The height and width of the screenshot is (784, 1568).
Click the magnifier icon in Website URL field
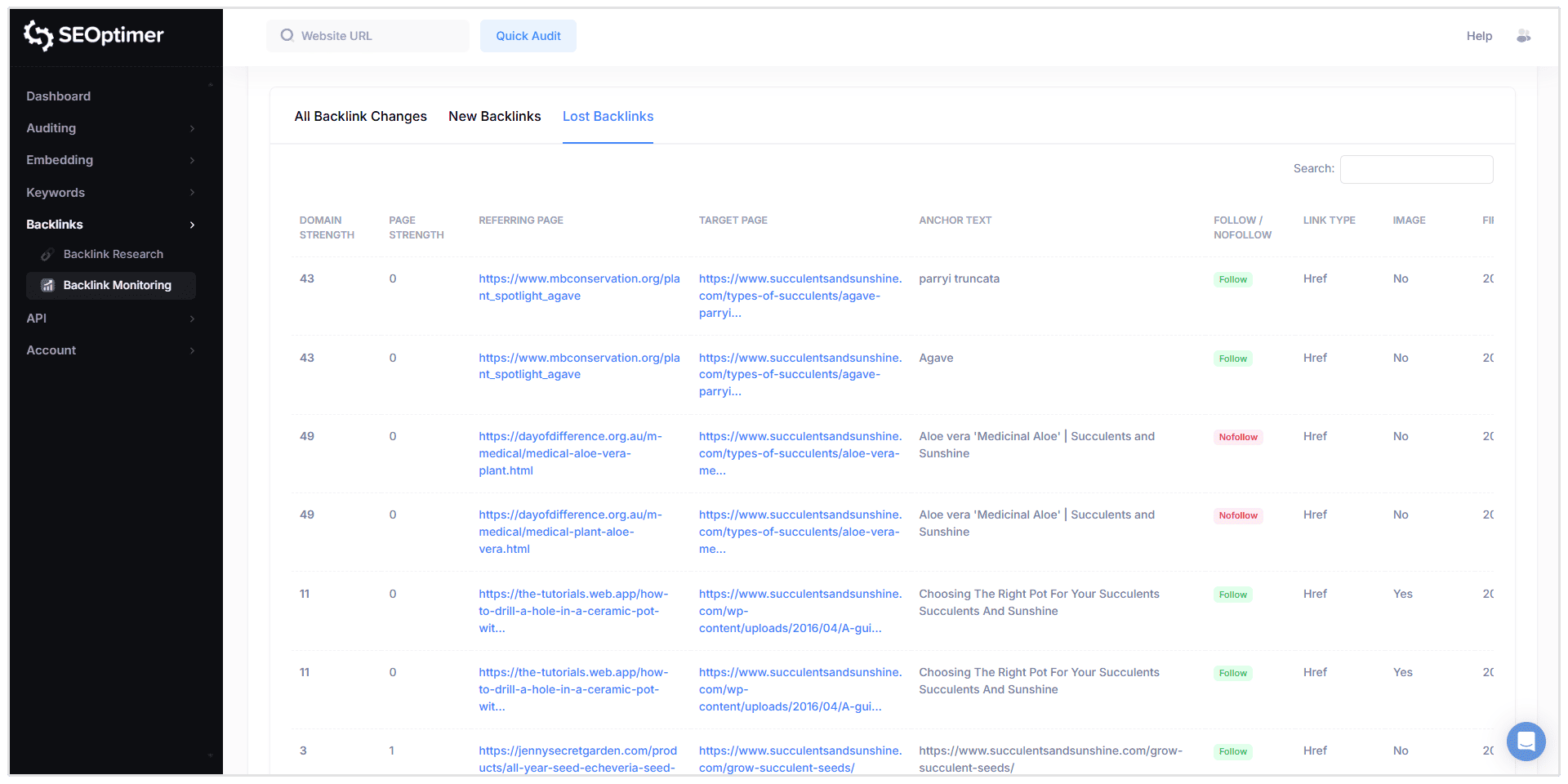click(287, 35)
